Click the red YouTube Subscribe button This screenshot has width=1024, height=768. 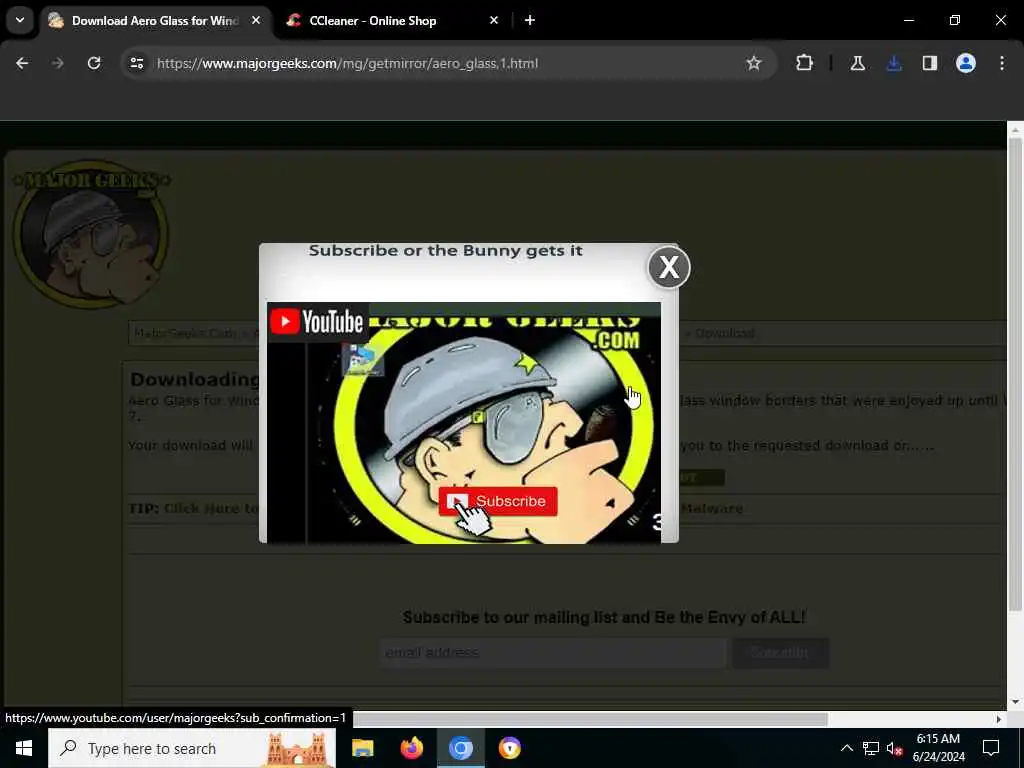pos(498,501)
